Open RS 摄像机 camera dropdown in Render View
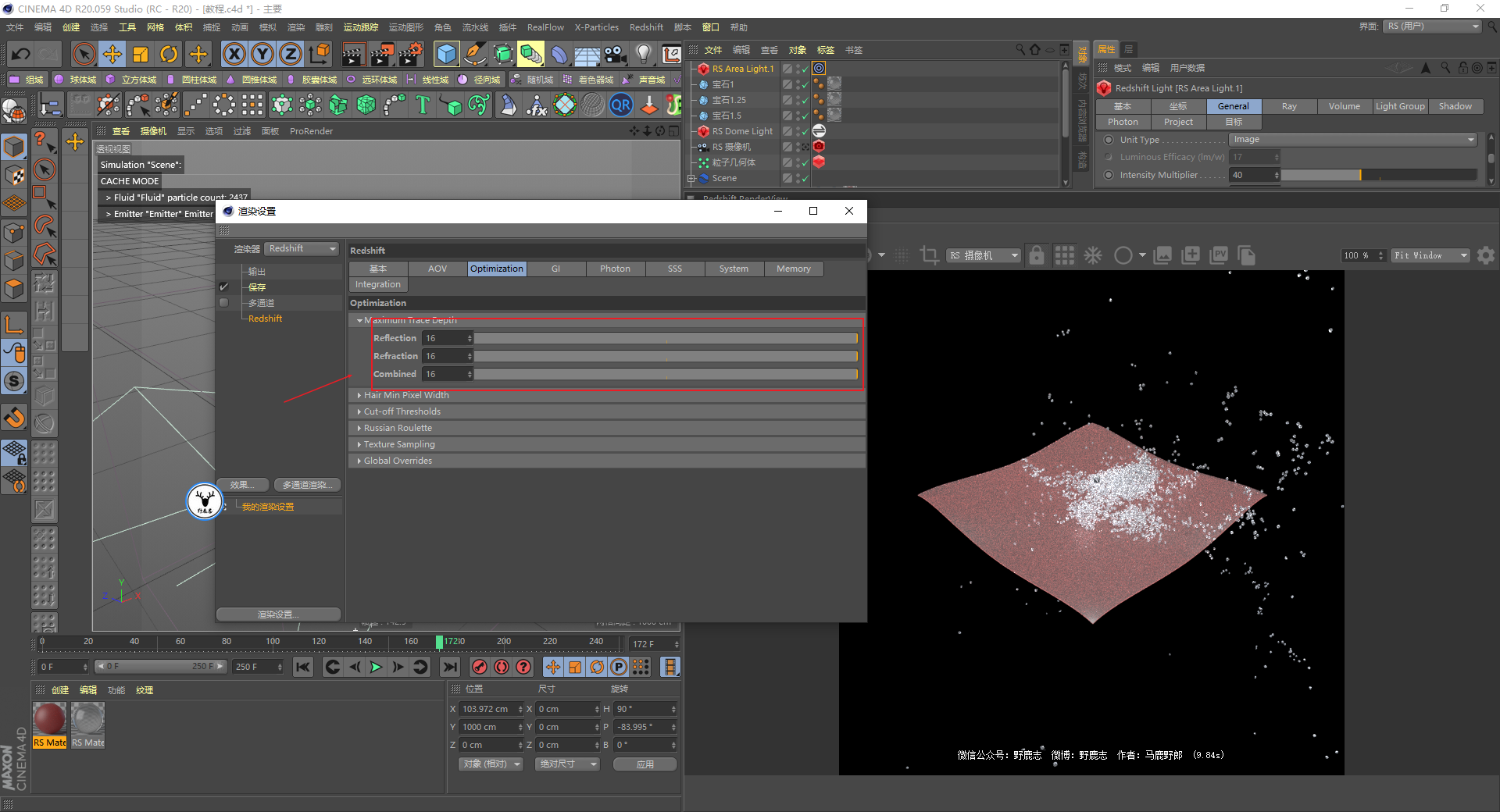The width and height of the screenshot is (1500, 812). pyautogui.click(x=985, y=255)
